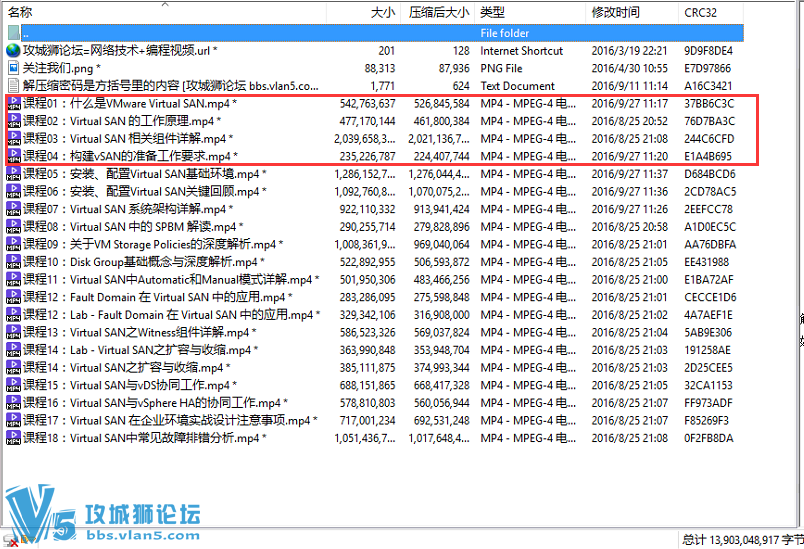This screenshot has width=804, height=549.
Task: Click compressed size 87,936 cell
Action: pos(454,68)
